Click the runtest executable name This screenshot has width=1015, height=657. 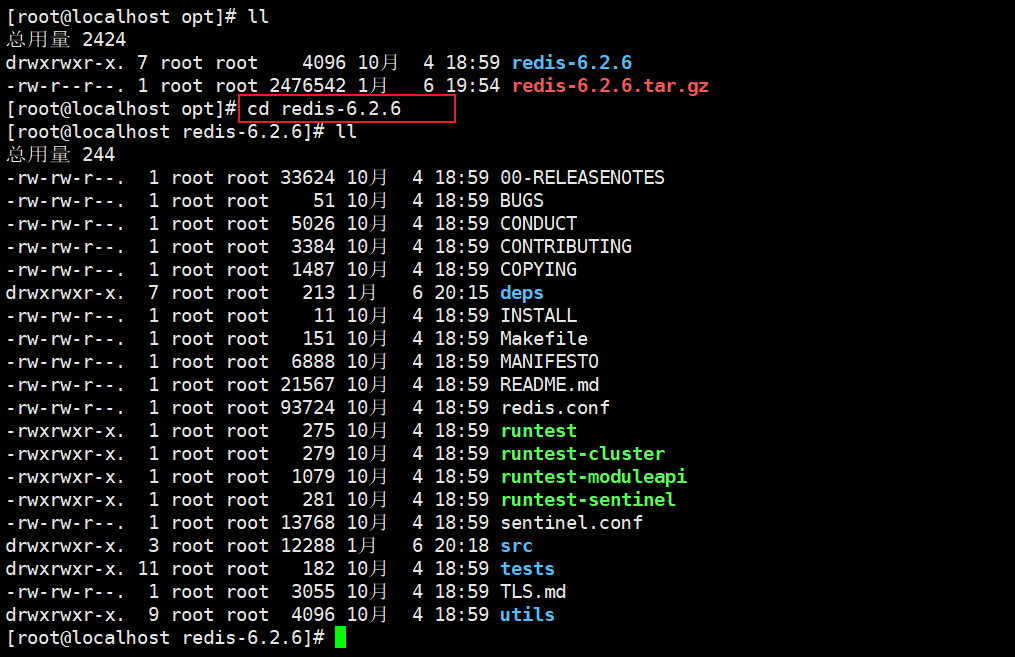coord(538,431)
